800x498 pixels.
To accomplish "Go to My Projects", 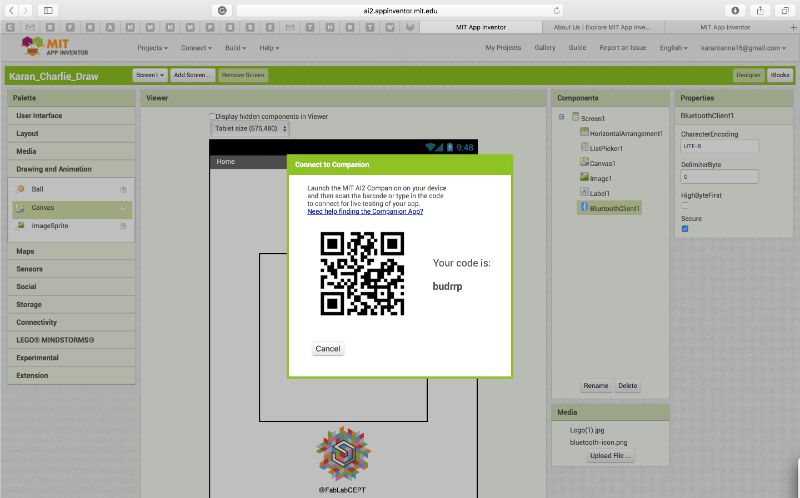I will pos(503,47).
